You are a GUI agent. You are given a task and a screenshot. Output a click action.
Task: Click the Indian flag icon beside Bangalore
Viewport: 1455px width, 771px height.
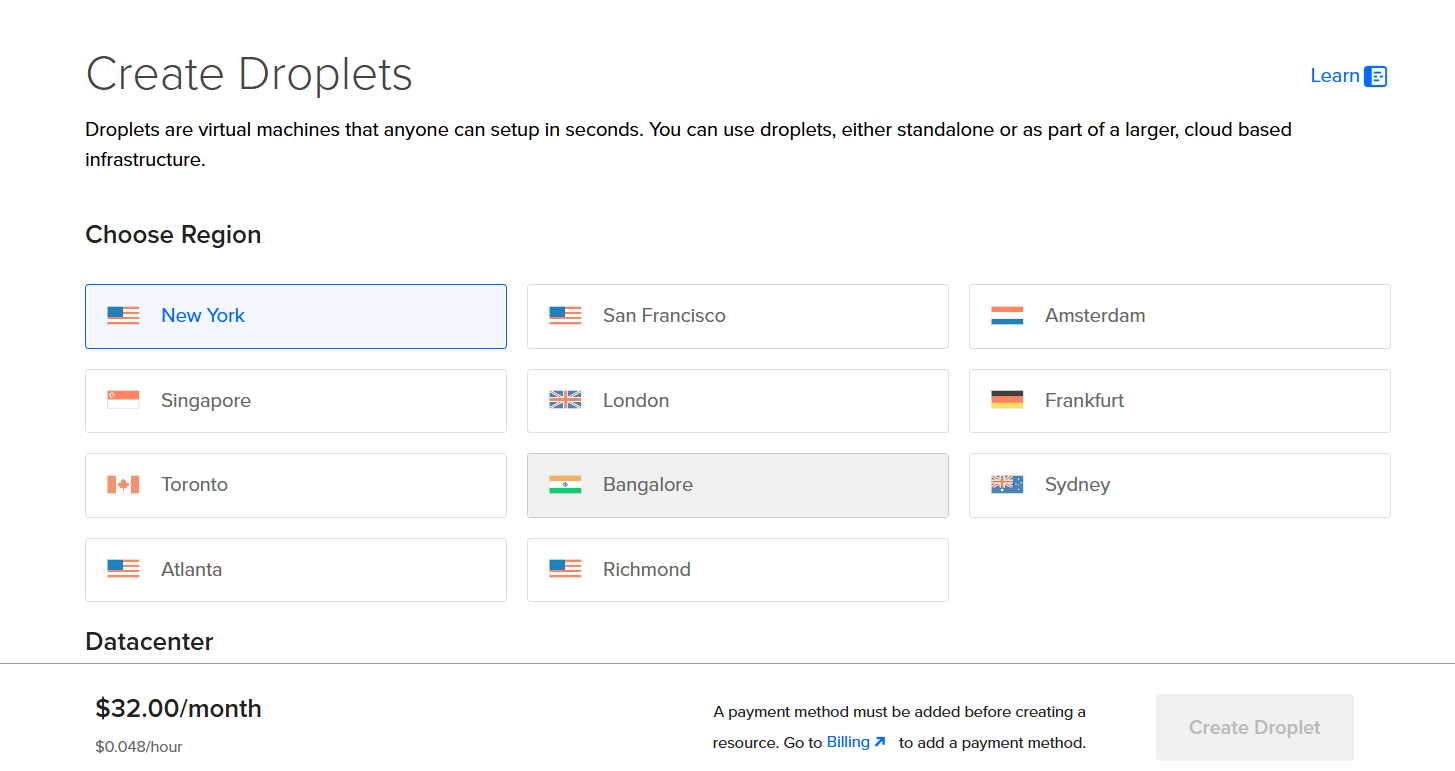(565, 485)
